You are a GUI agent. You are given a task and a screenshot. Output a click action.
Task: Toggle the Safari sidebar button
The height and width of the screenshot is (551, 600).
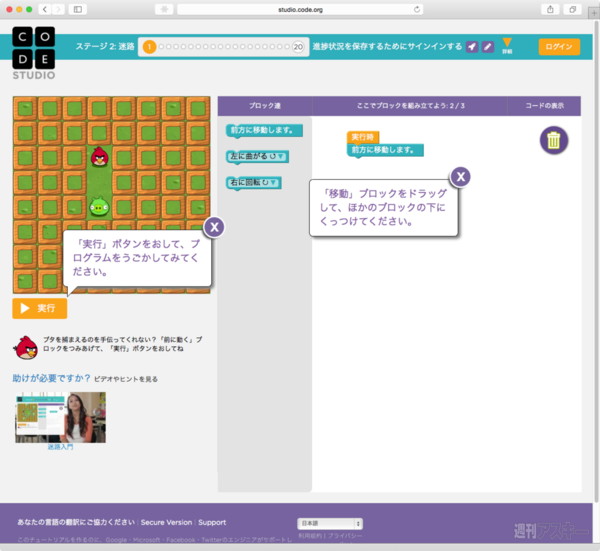click(x=78, y=9)
